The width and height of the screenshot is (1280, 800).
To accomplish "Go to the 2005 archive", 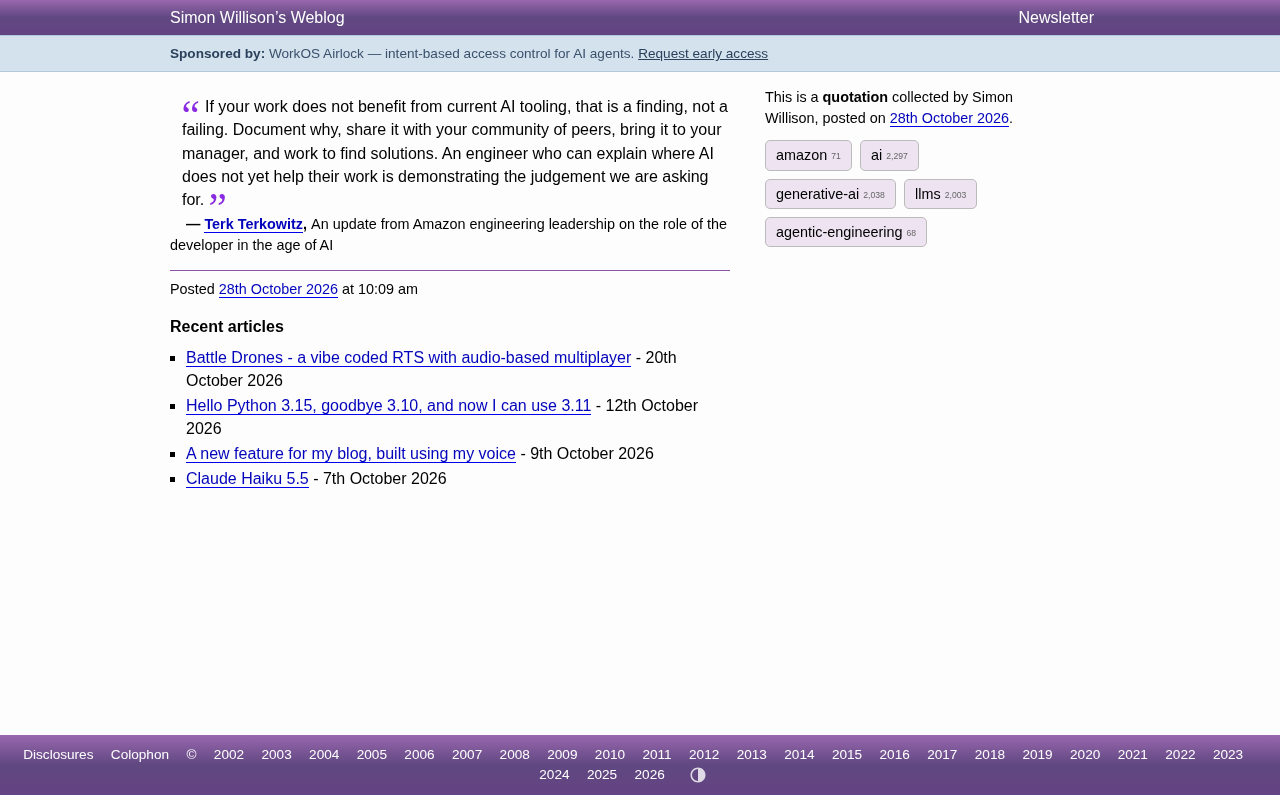I will tap(372, 755).
